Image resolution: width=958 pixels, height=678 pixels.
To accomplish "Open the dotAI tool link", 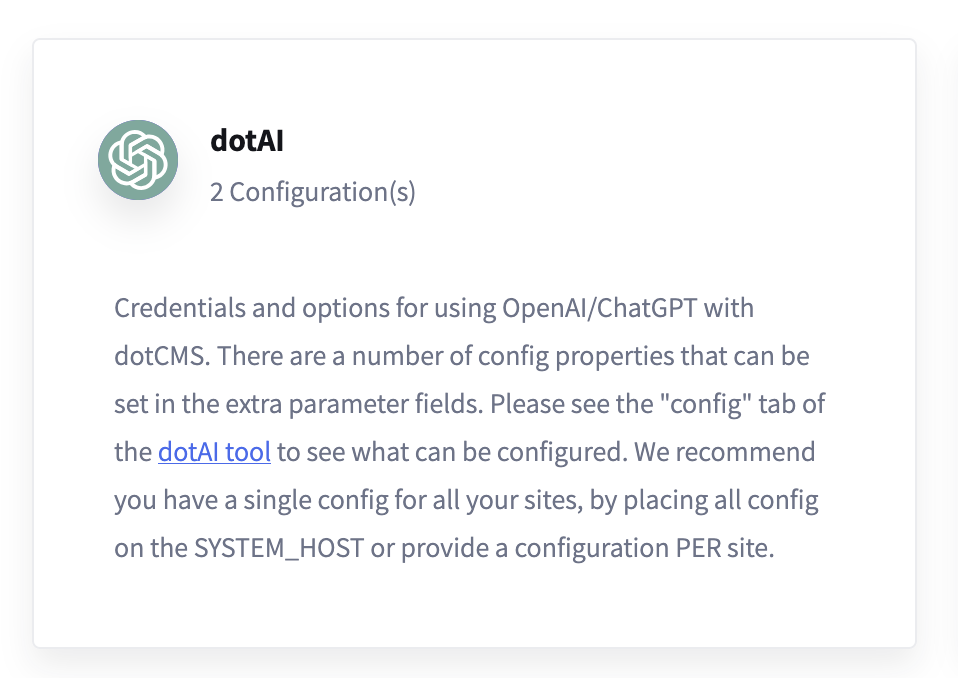I will point(214,452).
